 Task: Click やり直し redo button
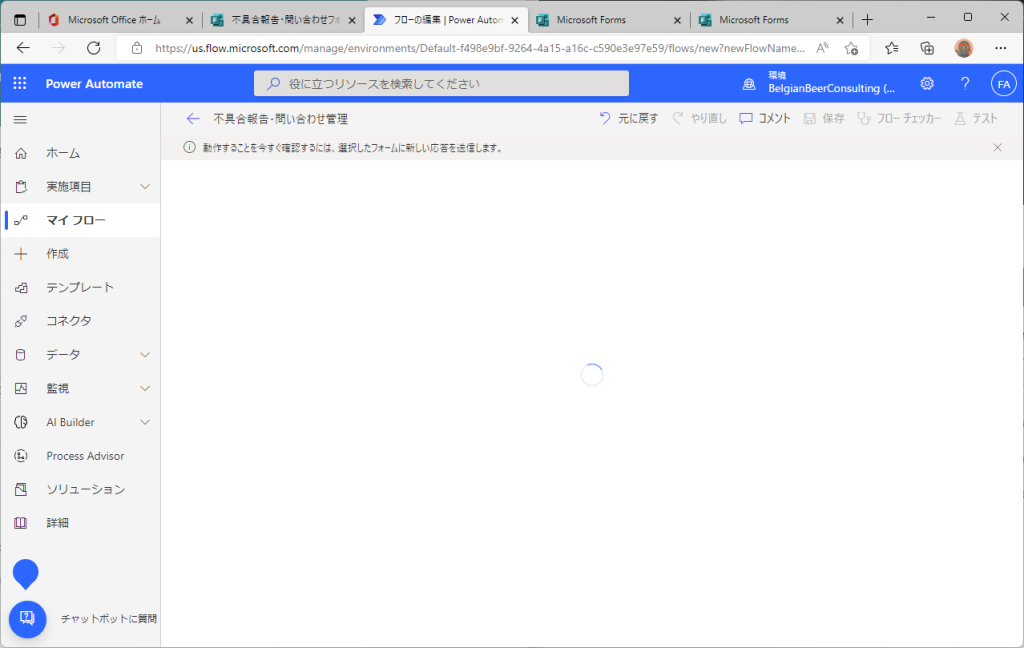click(x=699, y=118)
